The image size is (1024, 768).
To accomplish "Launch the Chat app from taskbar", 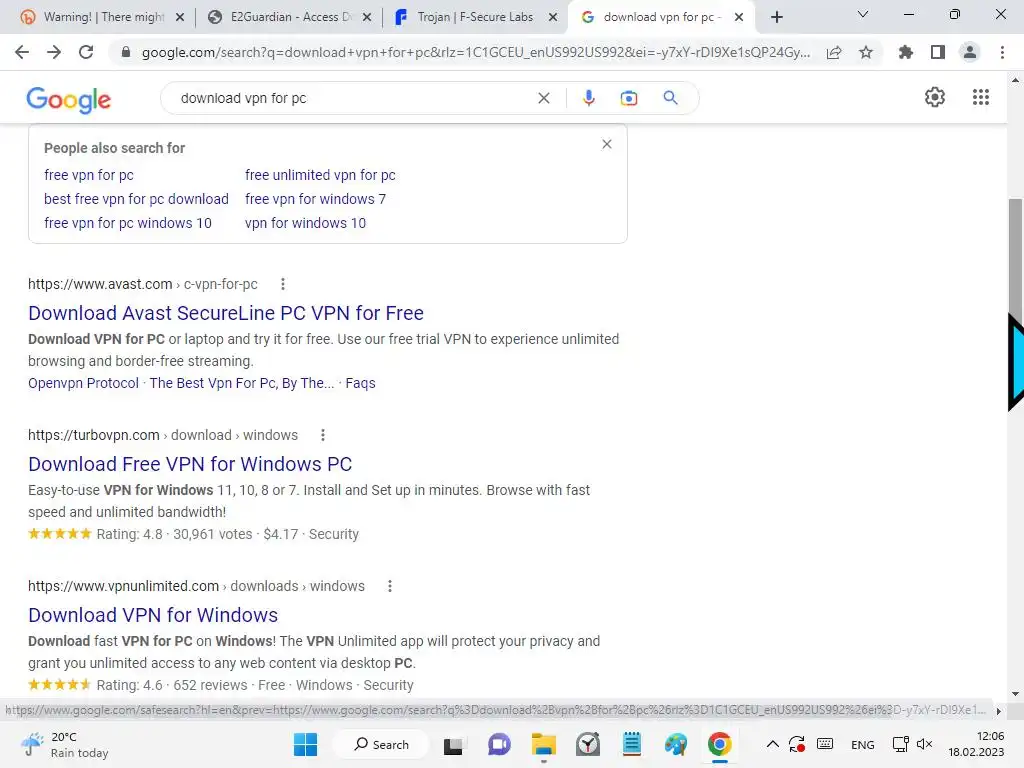I will click(499, 744).
